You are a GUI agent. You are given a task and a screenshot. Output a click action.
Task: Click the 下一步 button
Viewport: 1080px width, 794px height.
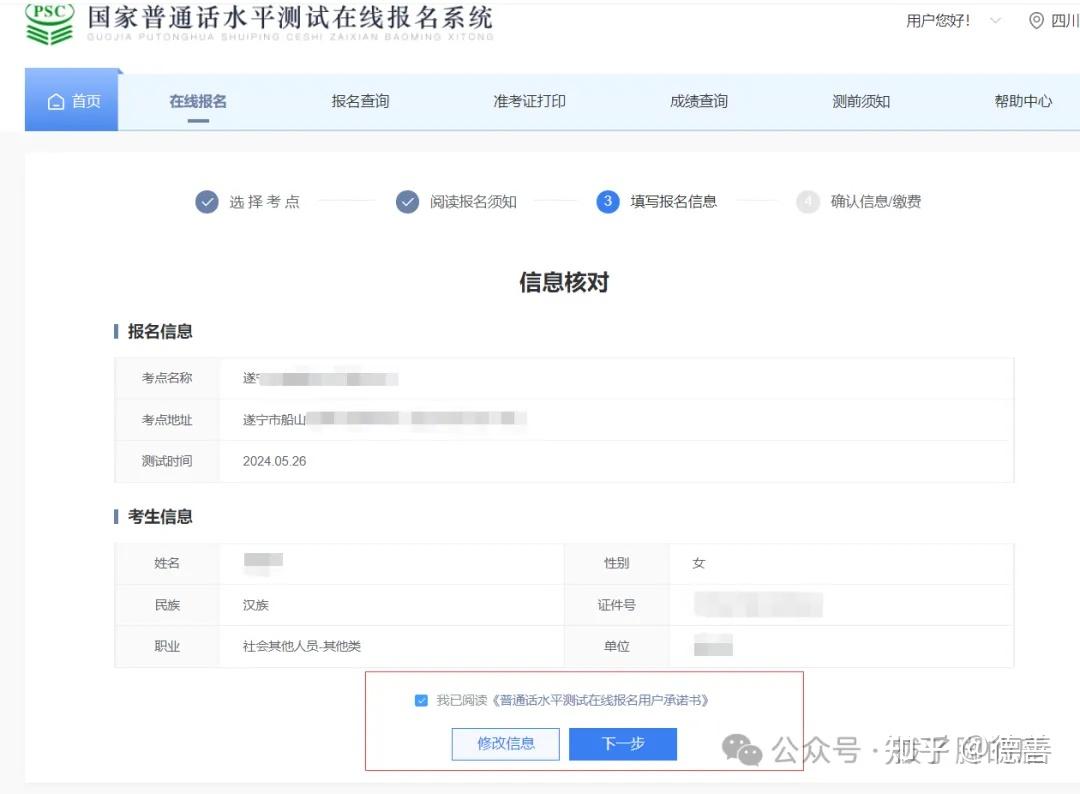622,744
